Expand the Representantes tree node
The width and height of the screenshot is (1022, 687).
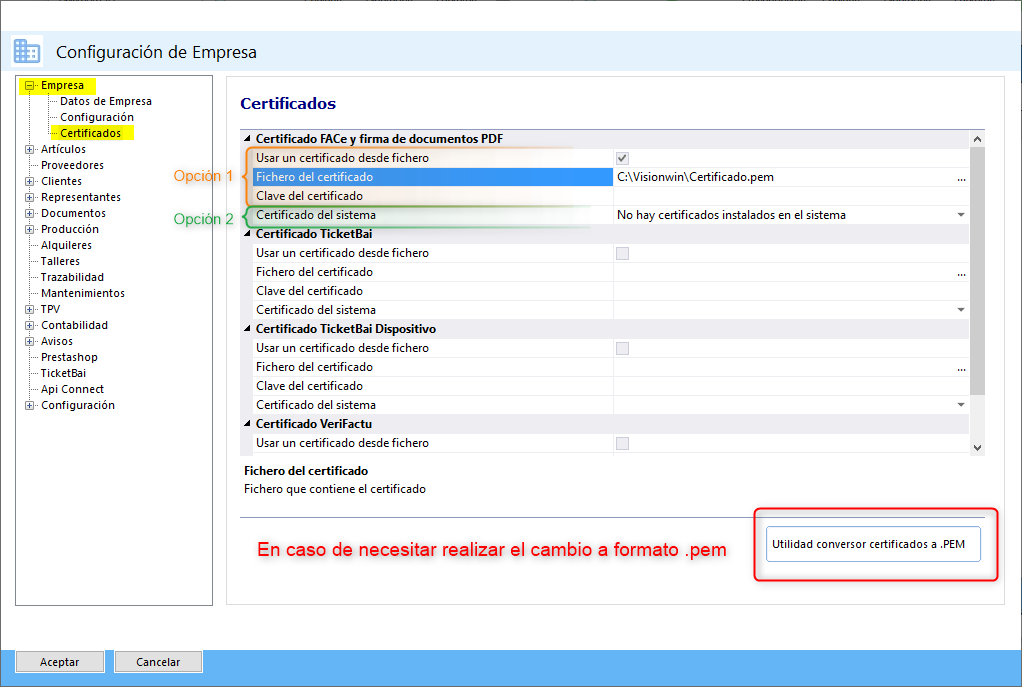(29, 197)
